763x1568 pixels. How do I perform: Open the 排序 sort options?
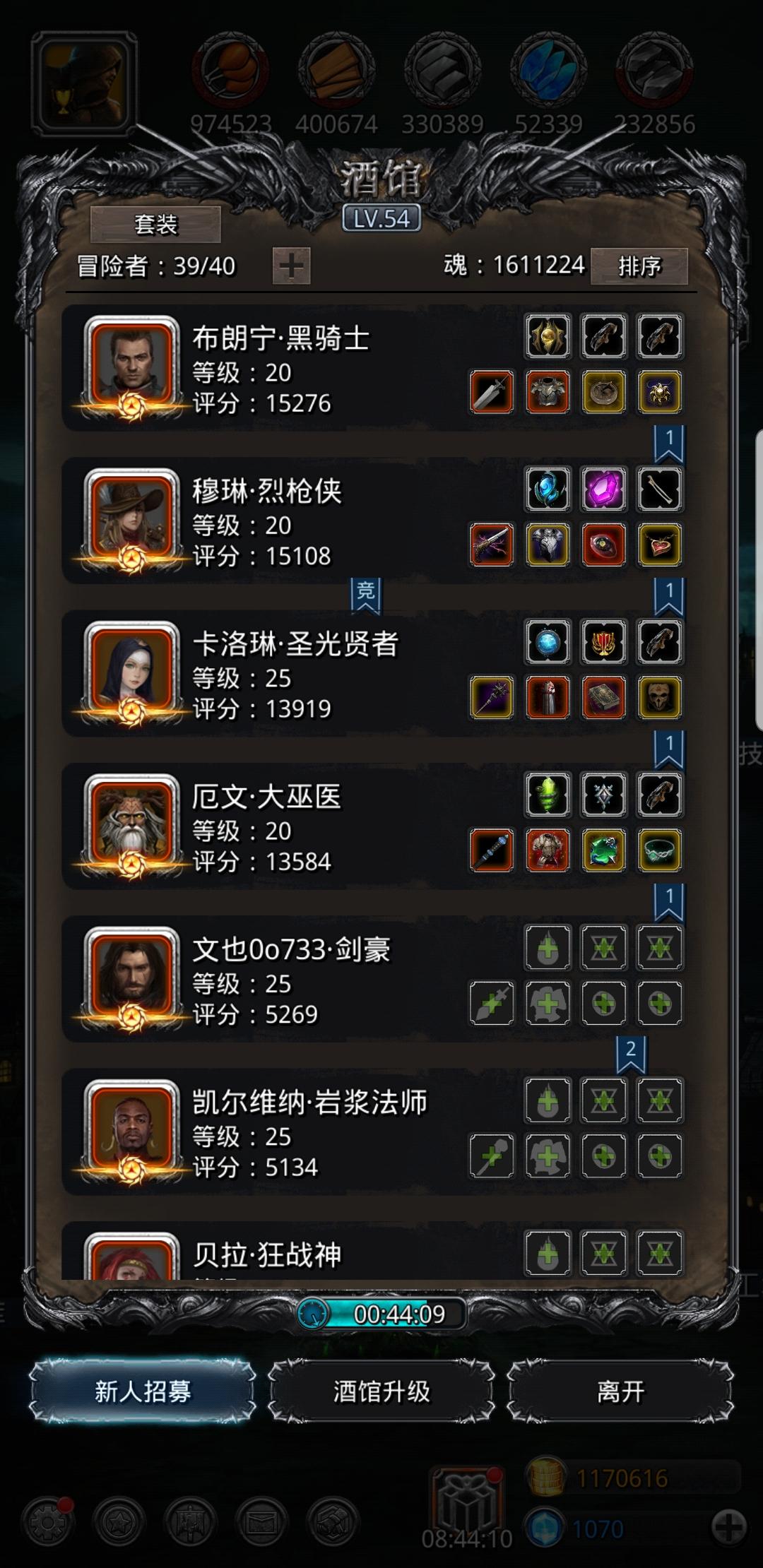click(x=639, y=266)
